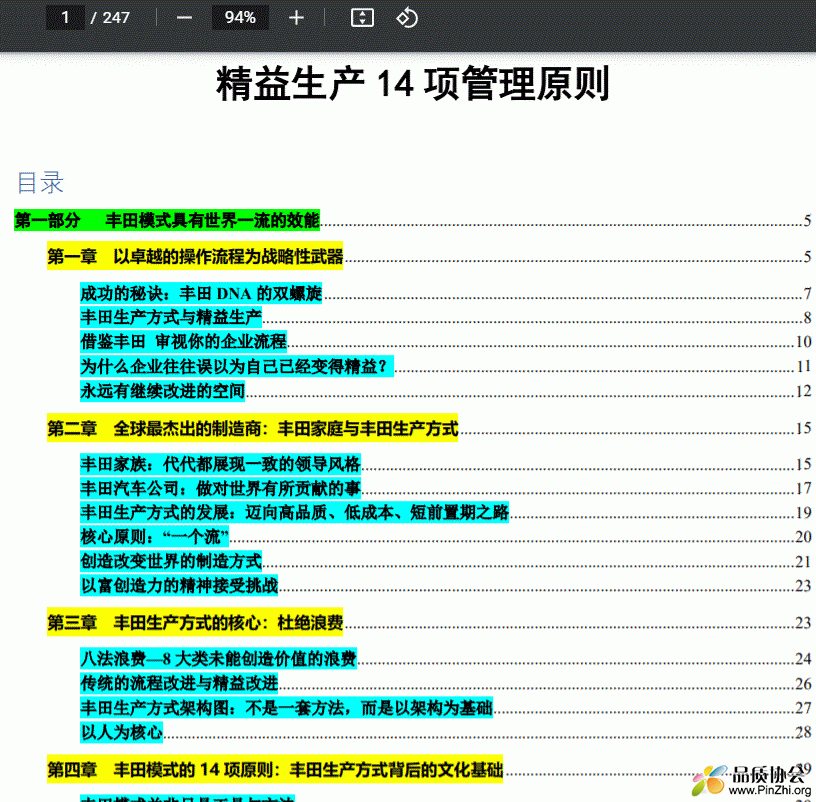Open the green 第一部分 丰田模式具有世界一流的效能 entry
This screenshot has height=802, width=816.
coord(167,221)
